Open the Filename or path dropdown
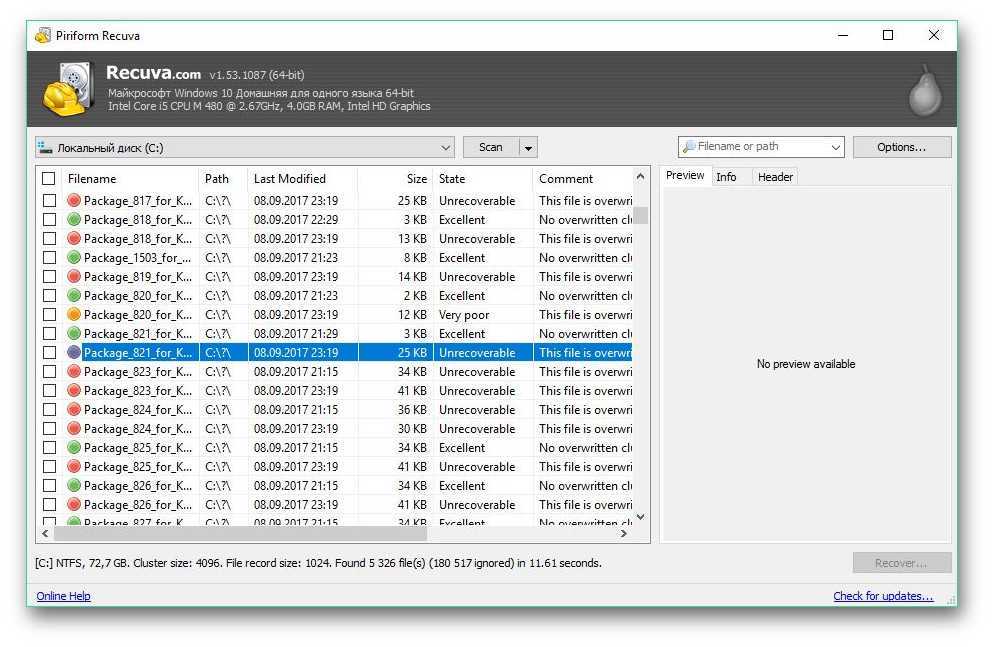This screenshot has width=992, height=647. [835, 148]
